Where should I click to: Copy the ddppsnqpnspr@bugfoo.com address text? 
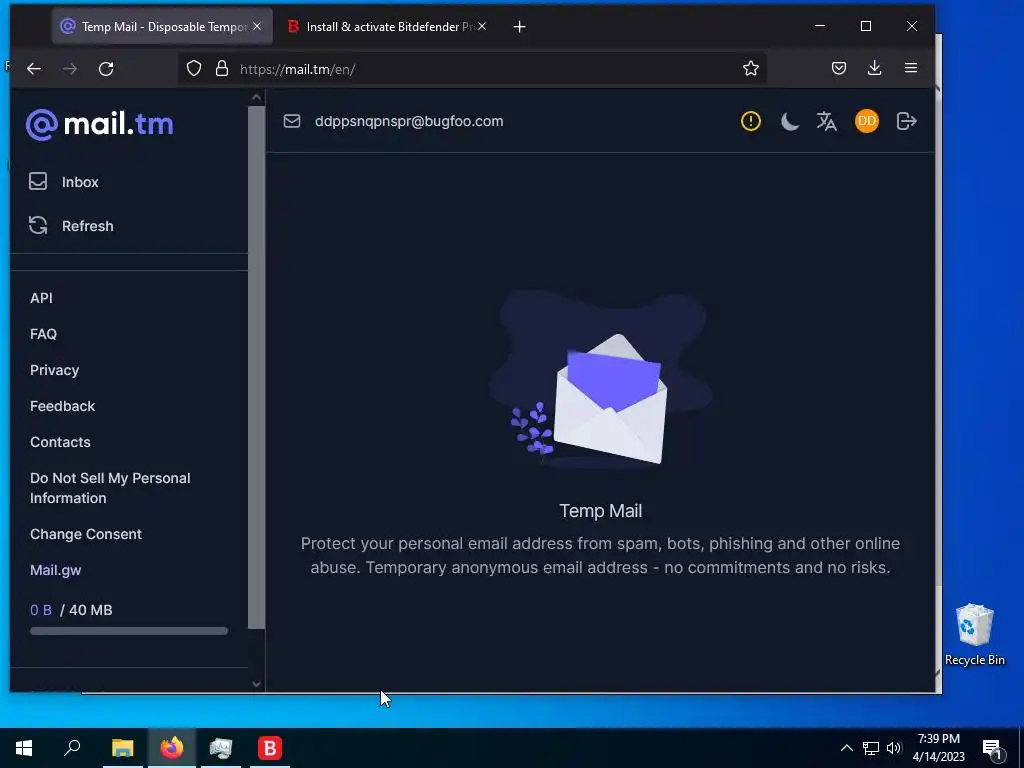409,121
